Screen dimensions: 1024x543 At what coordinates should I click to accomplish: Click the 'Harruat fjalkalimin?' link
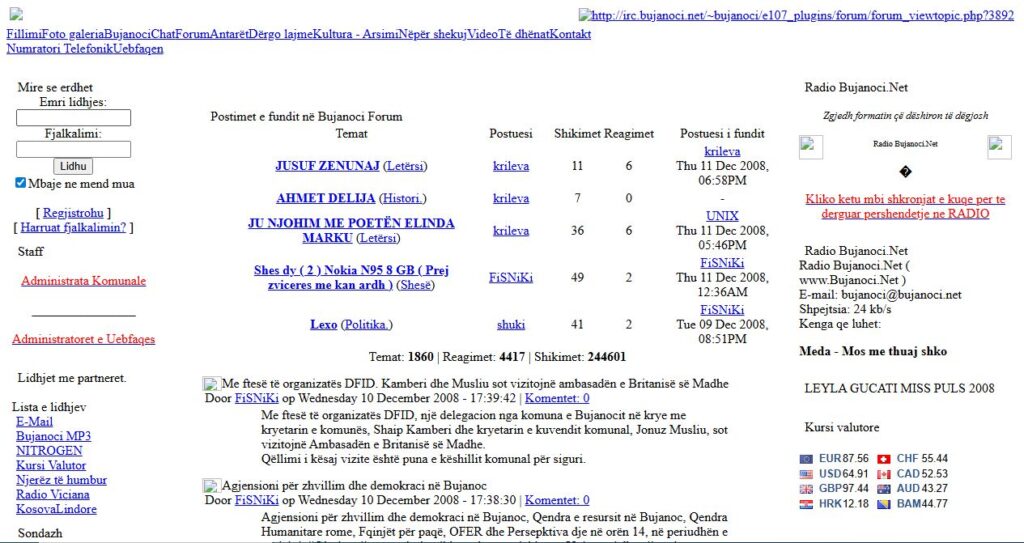point(73,228)
